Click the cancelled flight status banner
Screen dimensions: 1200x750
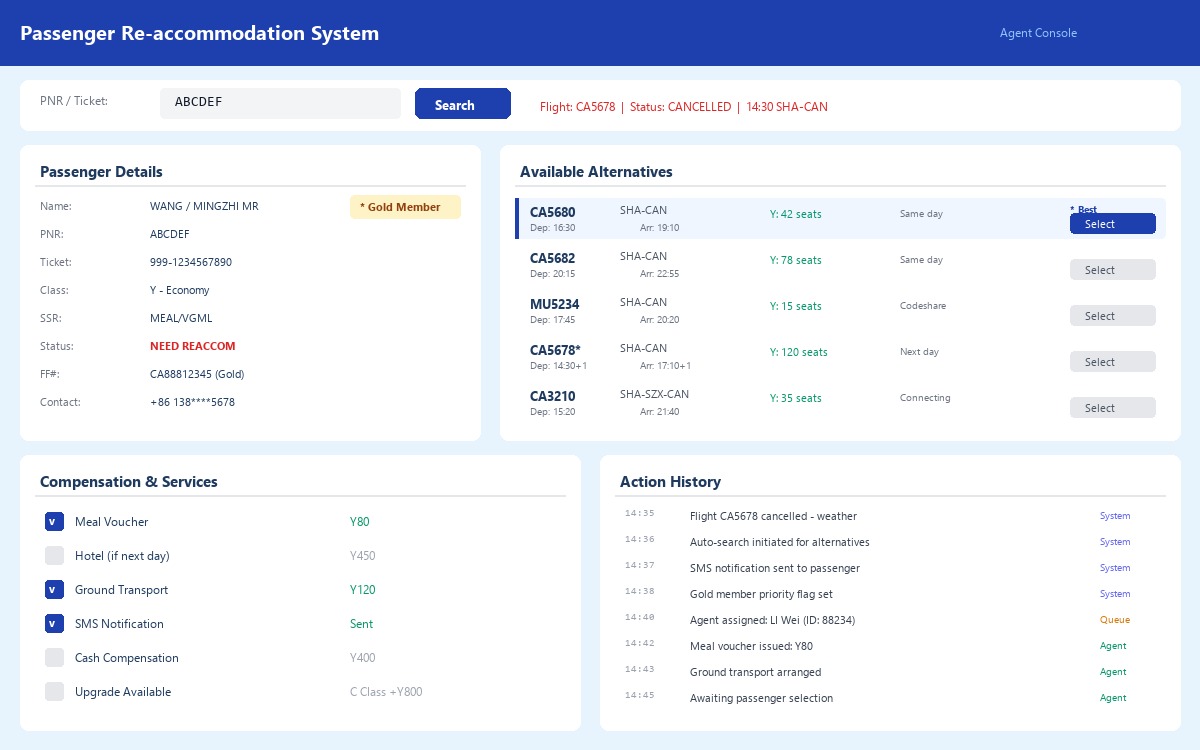pos(683,106)
